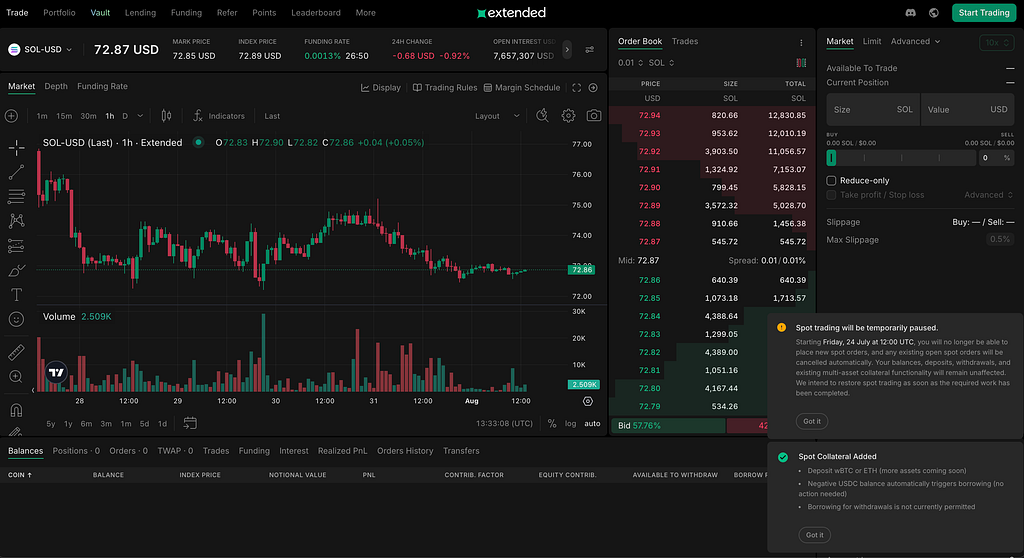1024x558 pixels.
Task: Select the crosshair cursor tool
Action: [16, 147]
